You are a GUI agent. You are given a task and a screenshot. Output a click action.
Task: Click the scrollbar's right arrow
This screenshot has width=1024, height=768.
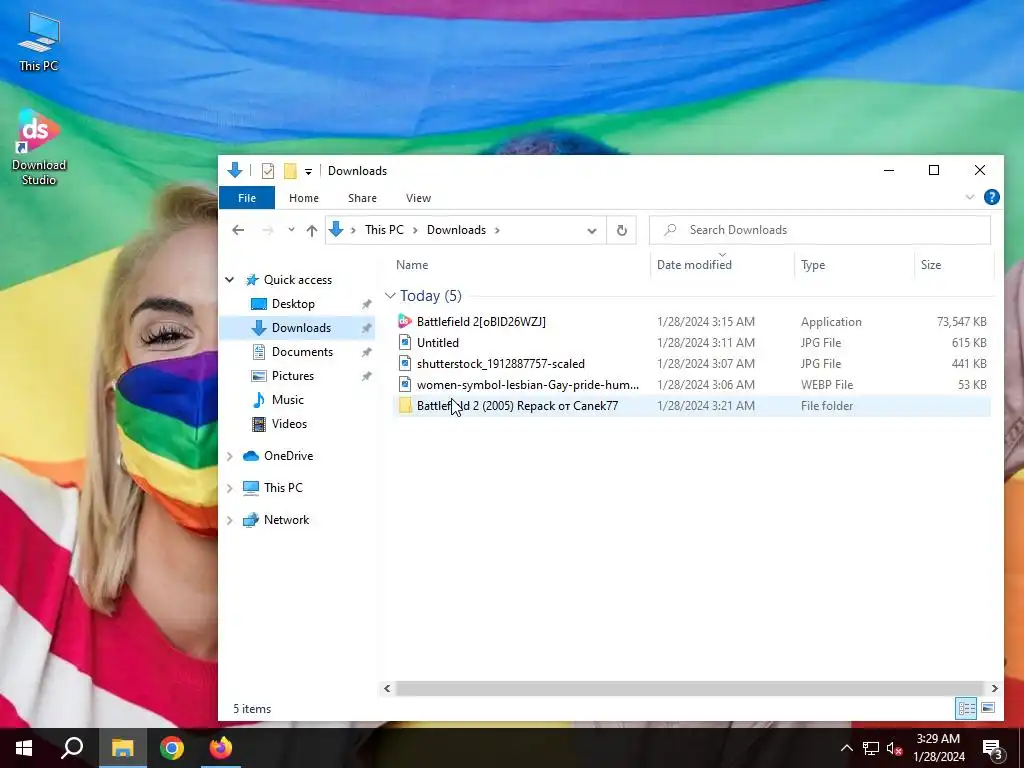(994, 688)
